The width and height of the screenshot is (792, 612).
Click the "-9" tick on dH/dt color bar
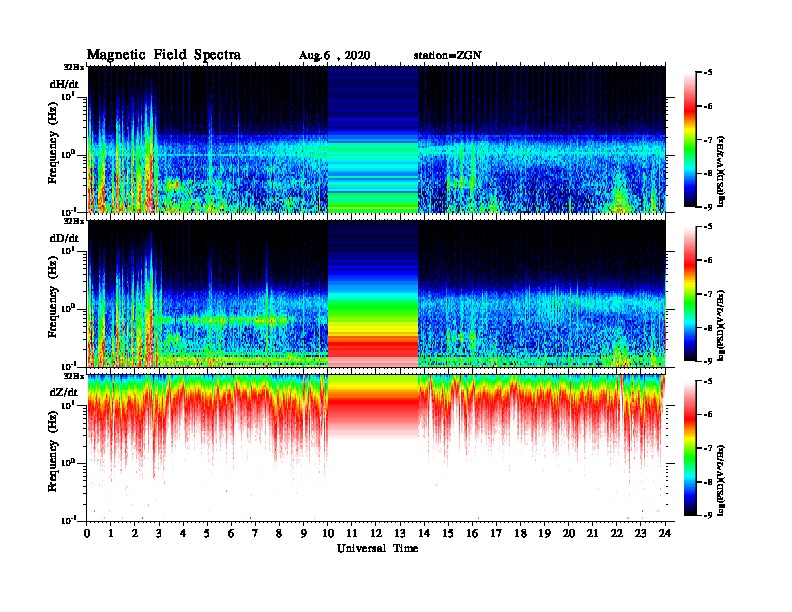point(708,207)
